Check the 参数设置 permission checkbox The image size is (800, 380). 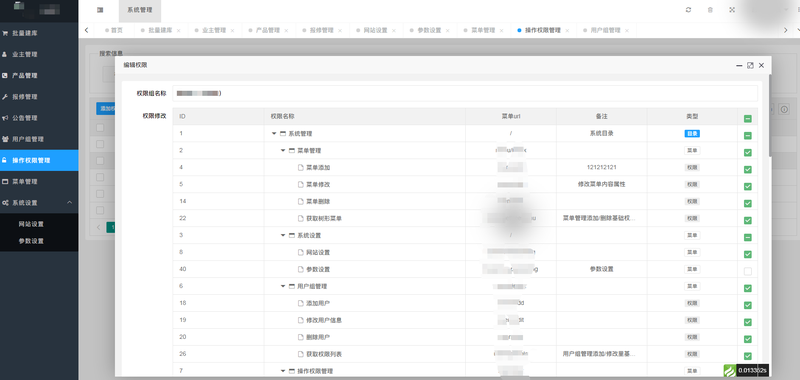[747, 271]
